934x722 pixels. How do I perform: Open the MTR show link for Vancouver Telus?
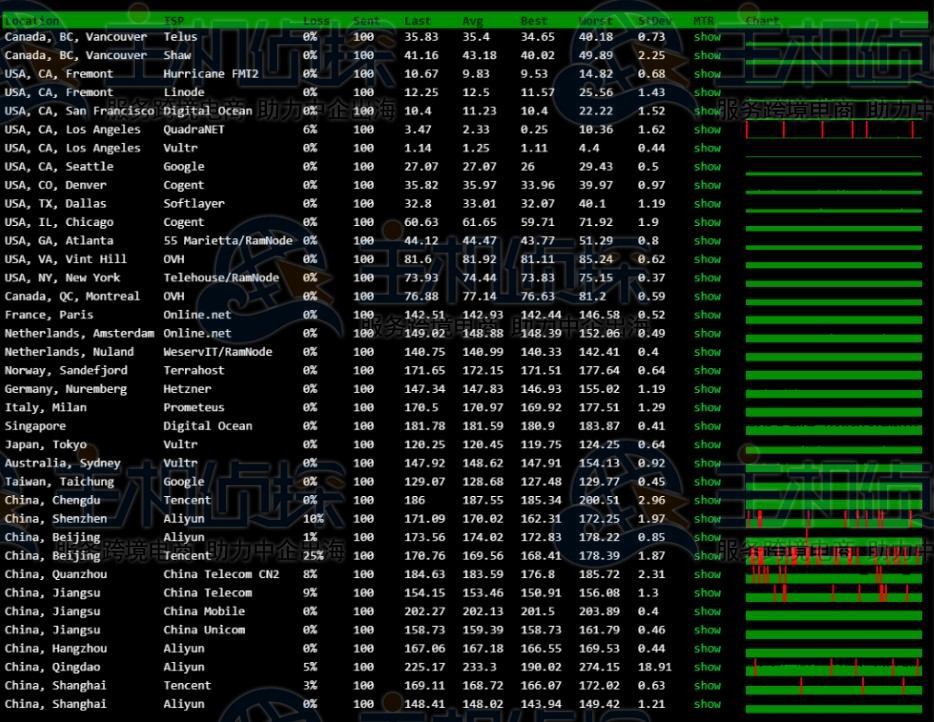707,37
